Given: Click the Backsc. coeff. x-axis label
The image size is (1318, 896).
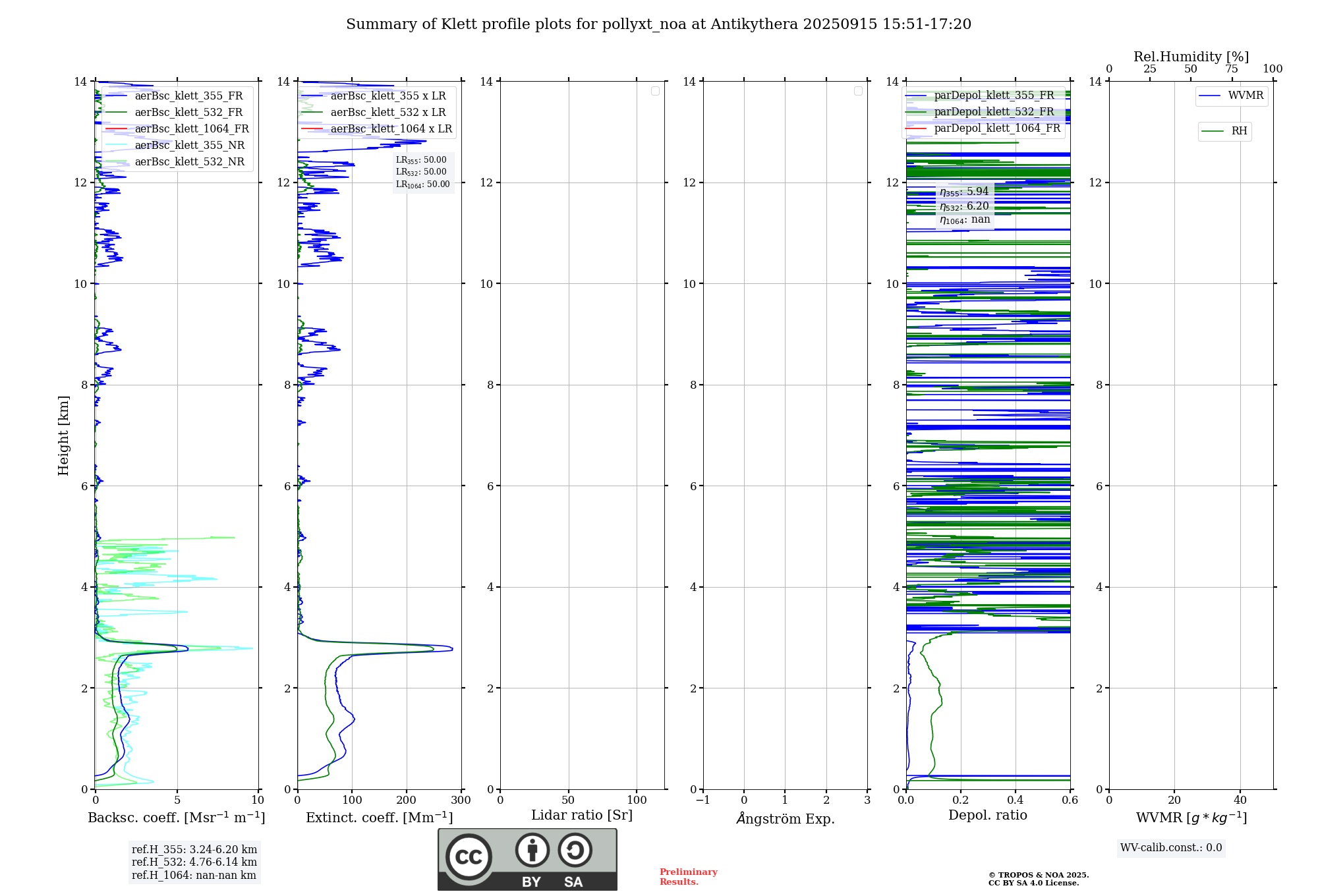Looking at the screenshot, I should (177, 818).
